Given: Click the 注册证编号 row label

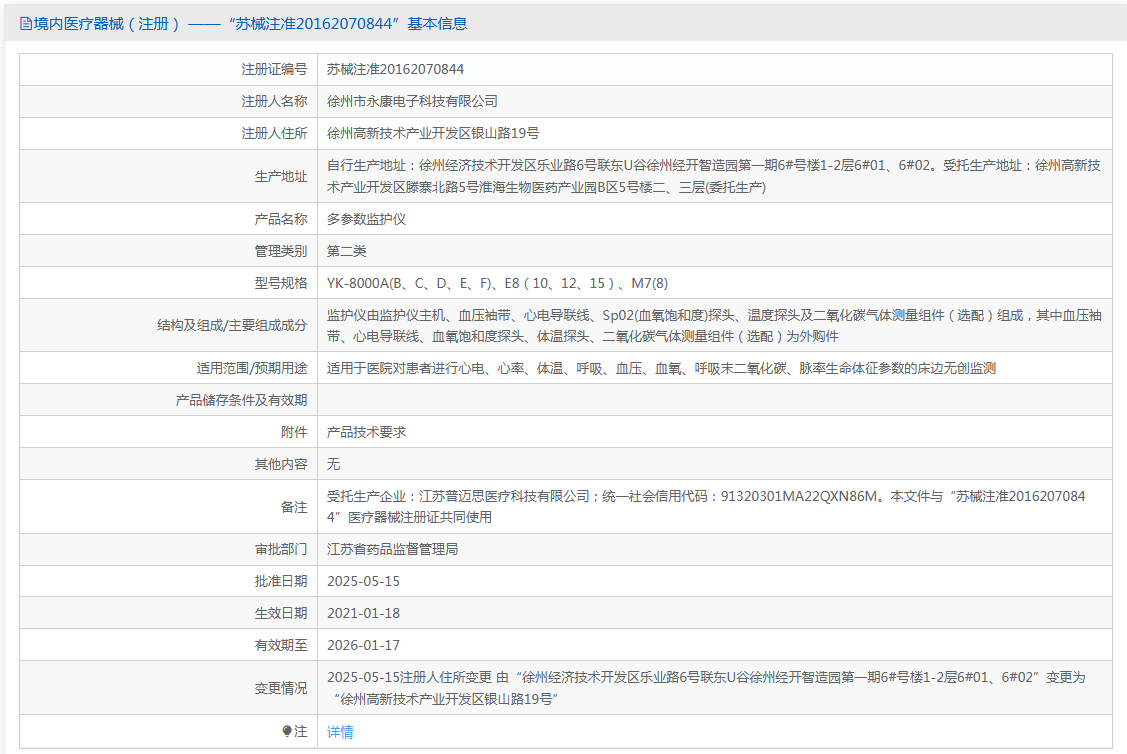Looking at the screenshot, I should pyautogui.click(x=274, y=69).
